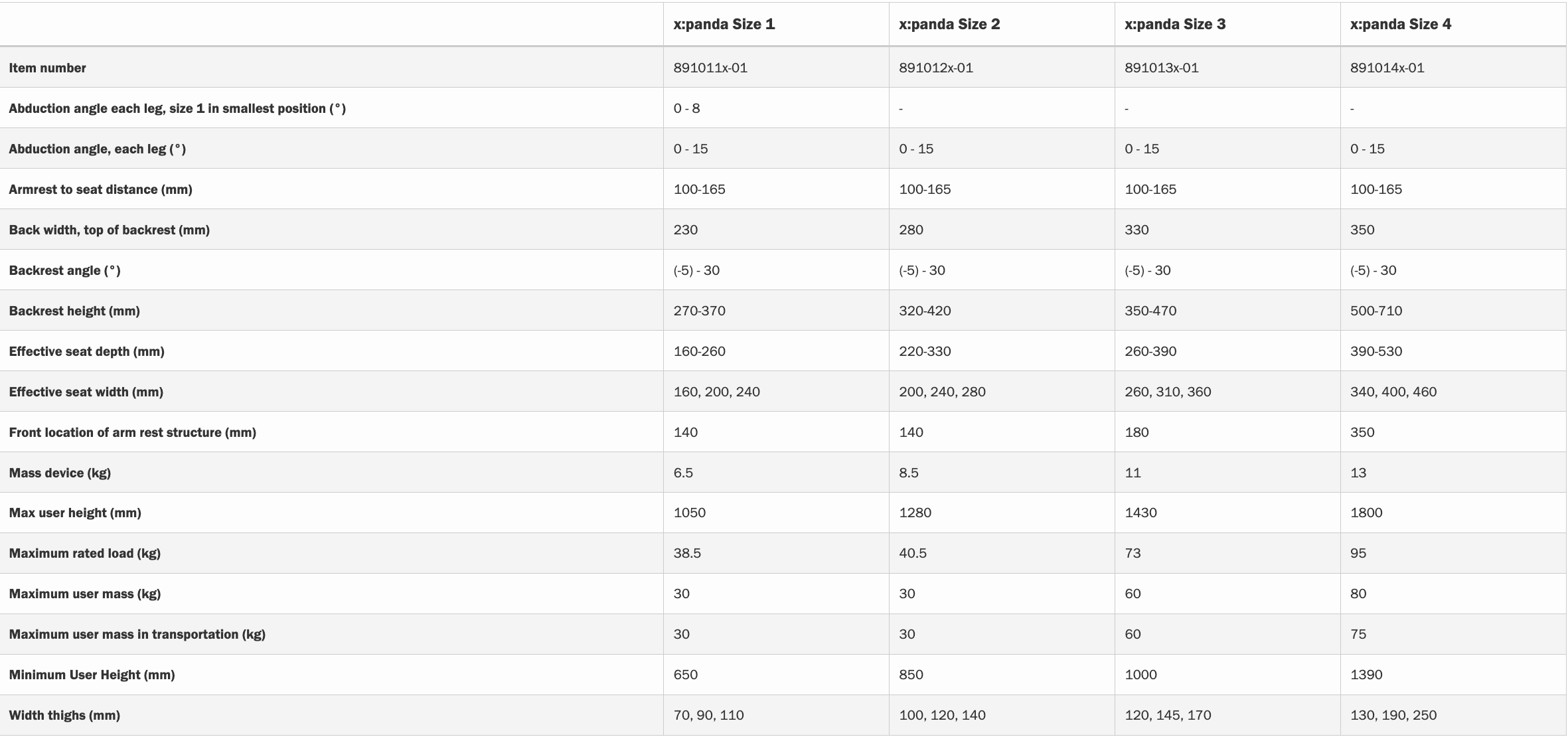
Task: Select the Front location of arm rest structure label
Action: point(132,432)
